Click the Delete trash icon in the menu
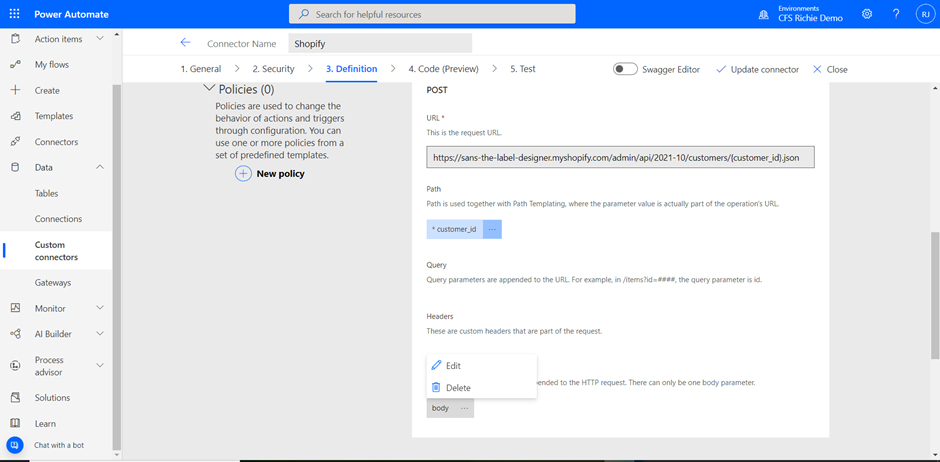 tap(436, 388)
